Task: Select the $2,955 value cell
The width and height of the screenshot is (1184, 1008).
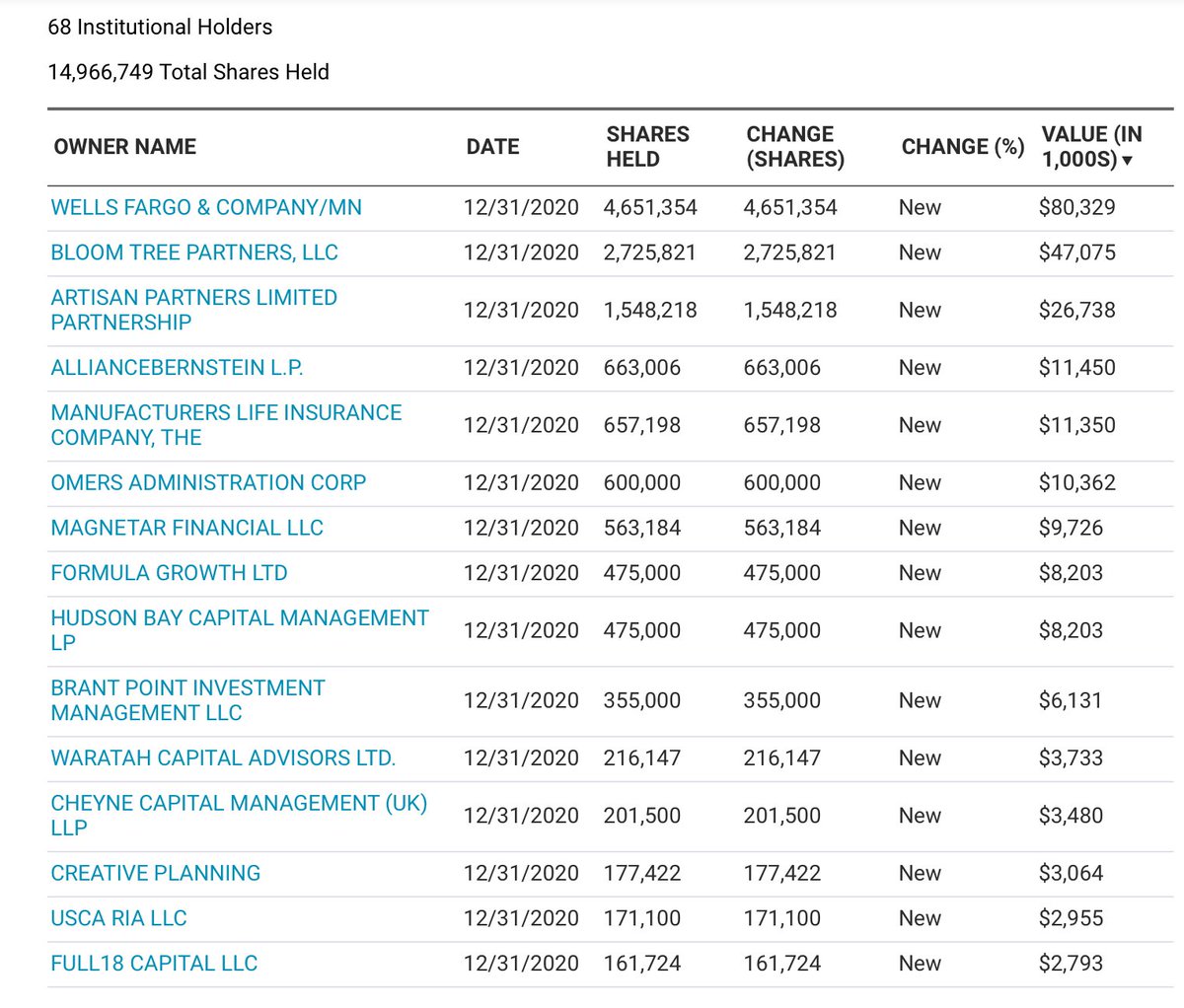Action: 1072,918
